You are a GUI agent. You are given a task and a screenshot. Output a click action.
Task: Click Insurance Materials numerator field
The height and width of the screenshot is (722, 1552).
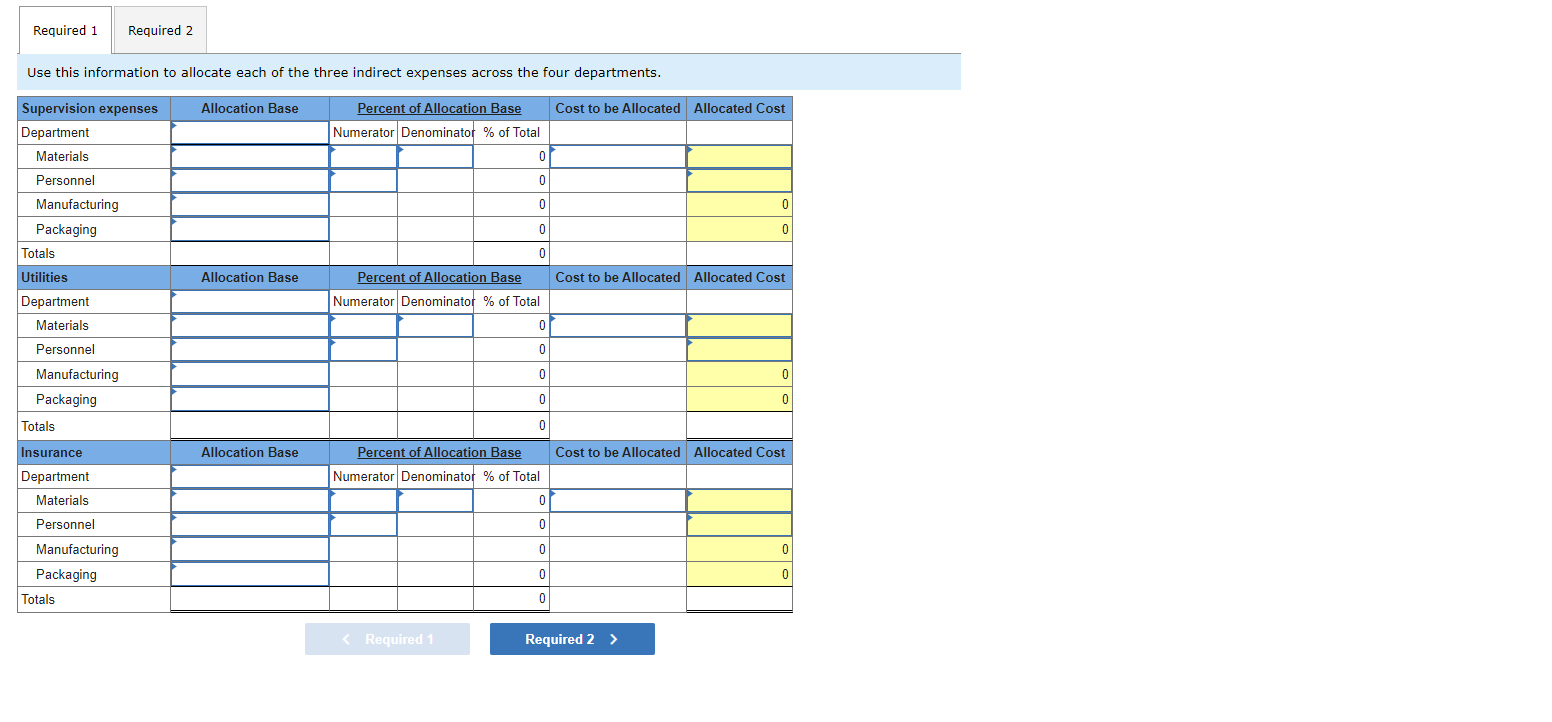pyautogui.click(x=363, y=500)
